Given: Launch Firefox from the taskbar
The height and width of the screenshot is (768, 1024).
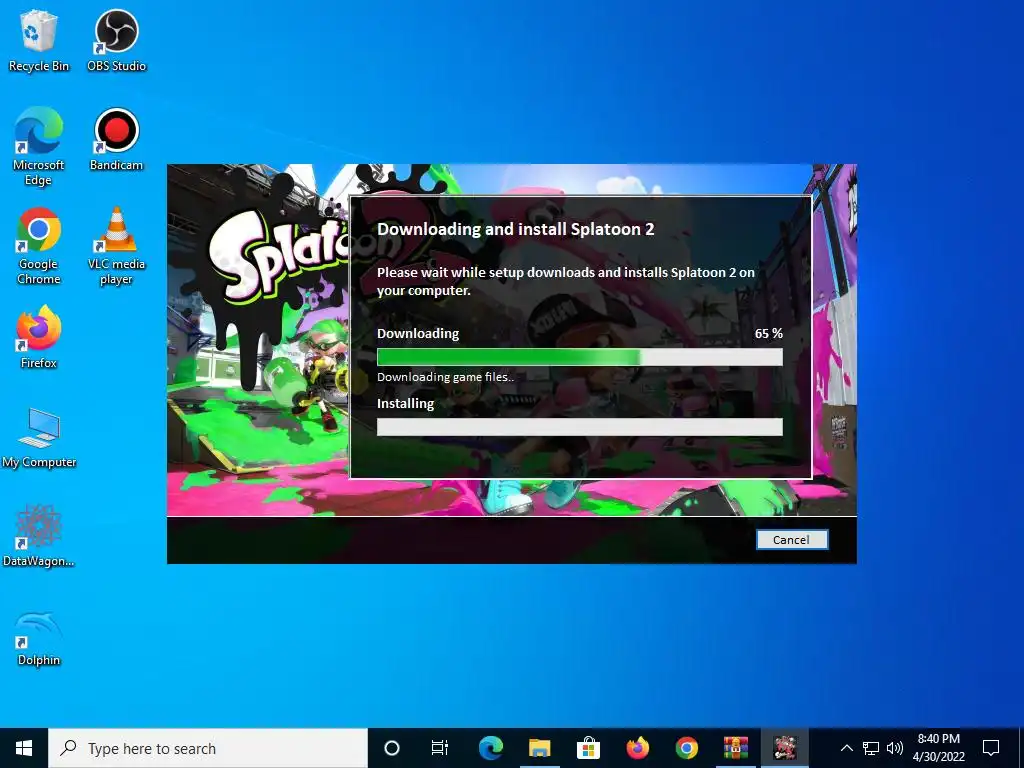Looking at the screenshot, I should pos(637,748).
